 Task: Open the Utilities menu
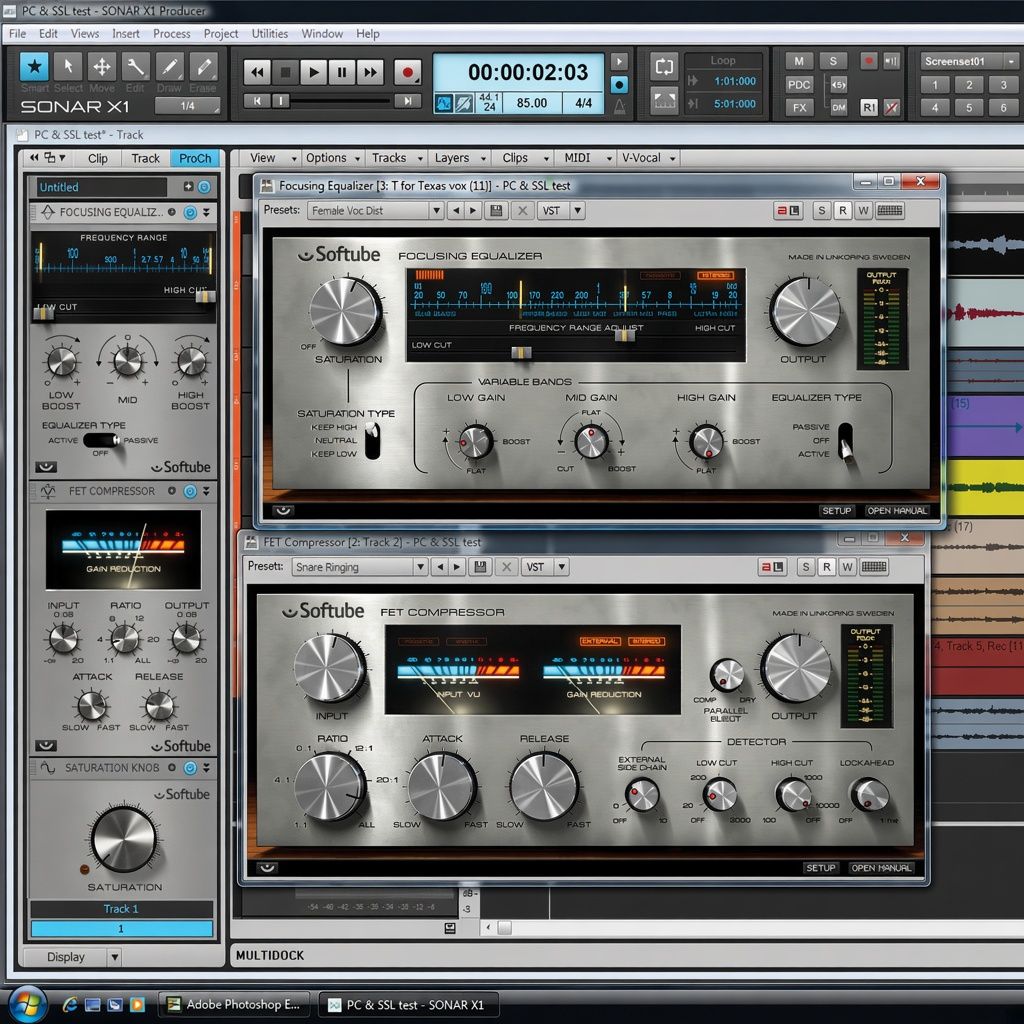coord(270,33)
